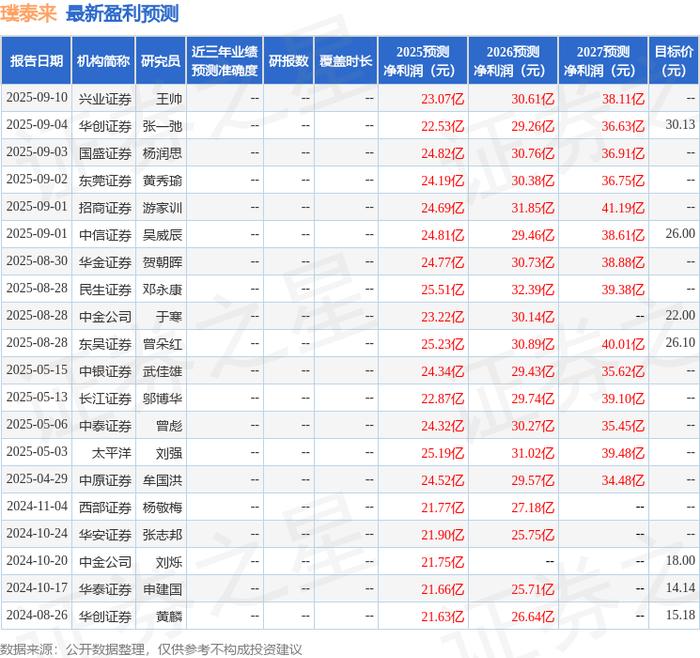This screenshot has width=700, height=658.
Task: Click the 41.19亿 forecast value
Action: pyautogui.click(x=623, y=208)
